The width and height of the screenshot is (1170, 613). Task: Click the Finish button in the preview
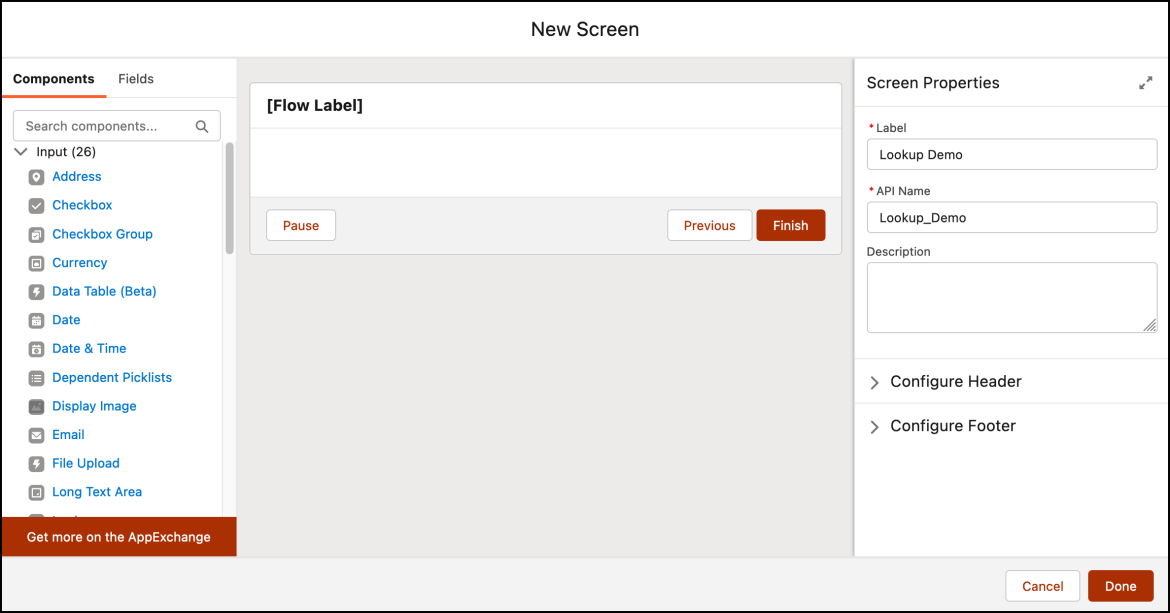click(790, 225)
